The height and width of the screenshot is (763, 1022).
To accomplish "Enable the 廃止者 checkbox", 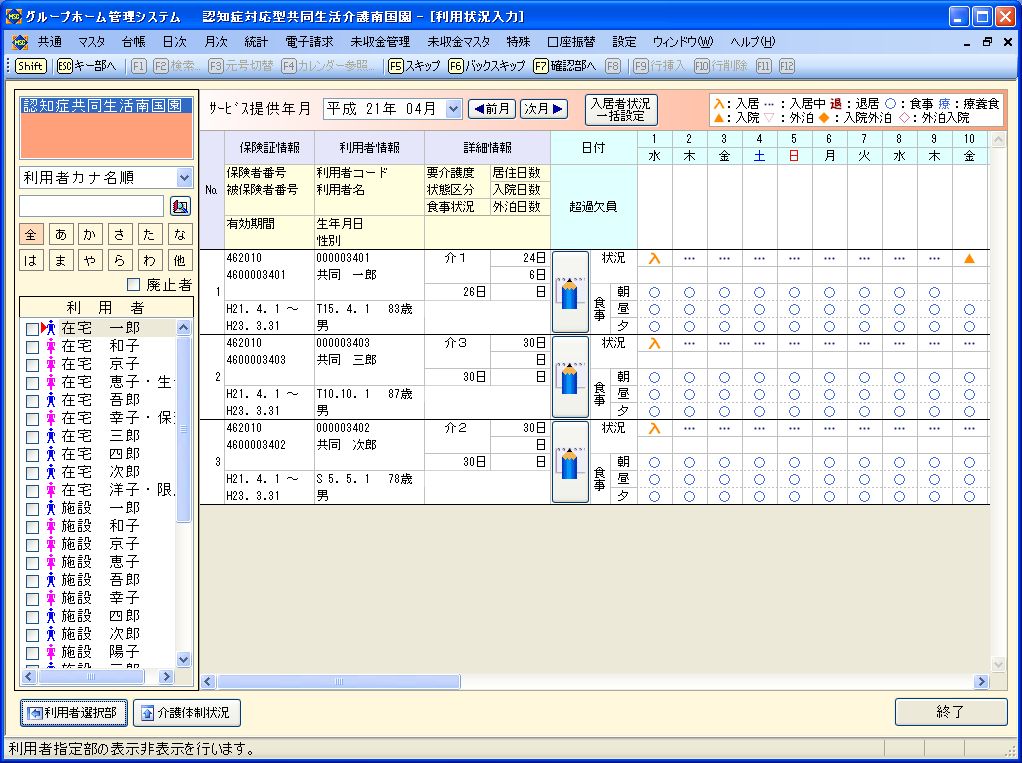I will tap(133, 285).
